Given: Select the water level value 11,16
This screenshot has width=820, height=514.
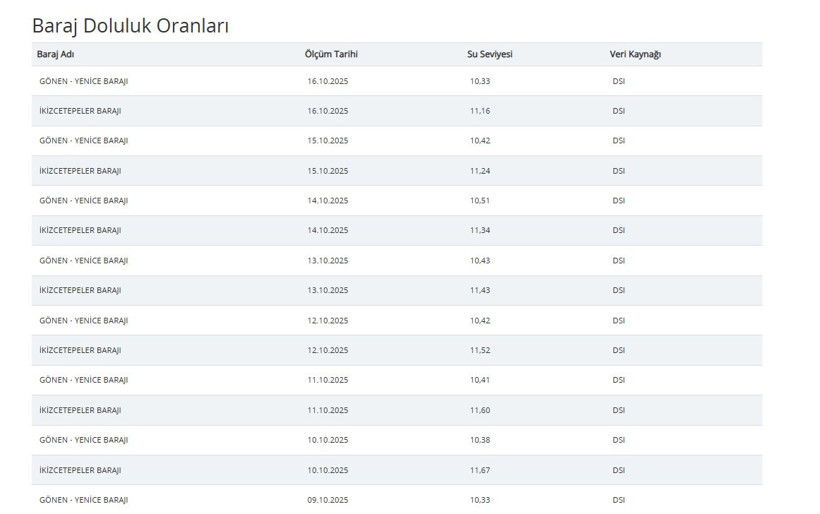Looking at the screenshot, I should click(x=480, y=111).
